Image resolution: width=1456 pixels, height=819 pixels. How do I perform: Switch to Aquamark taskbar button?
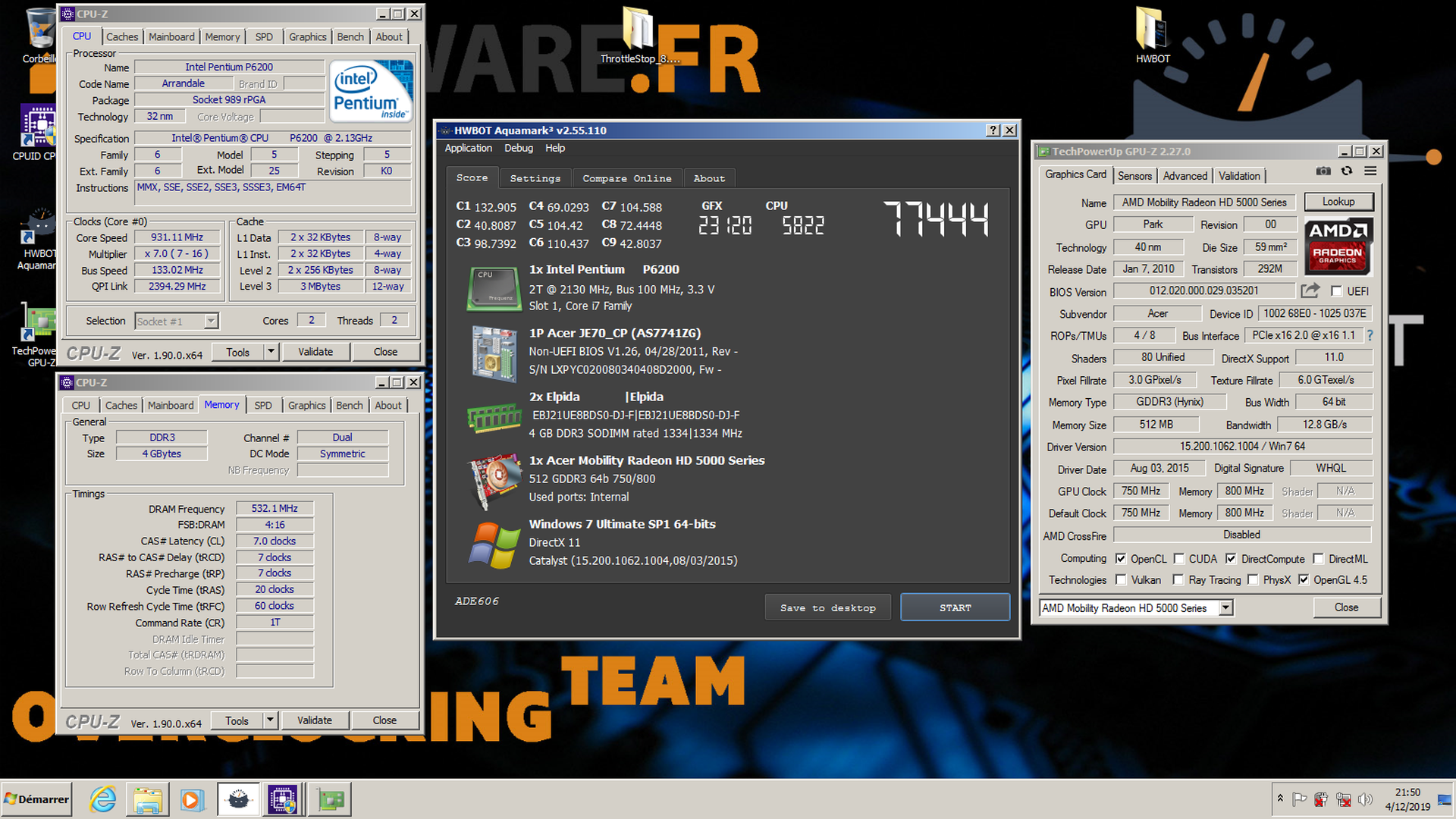238,799
